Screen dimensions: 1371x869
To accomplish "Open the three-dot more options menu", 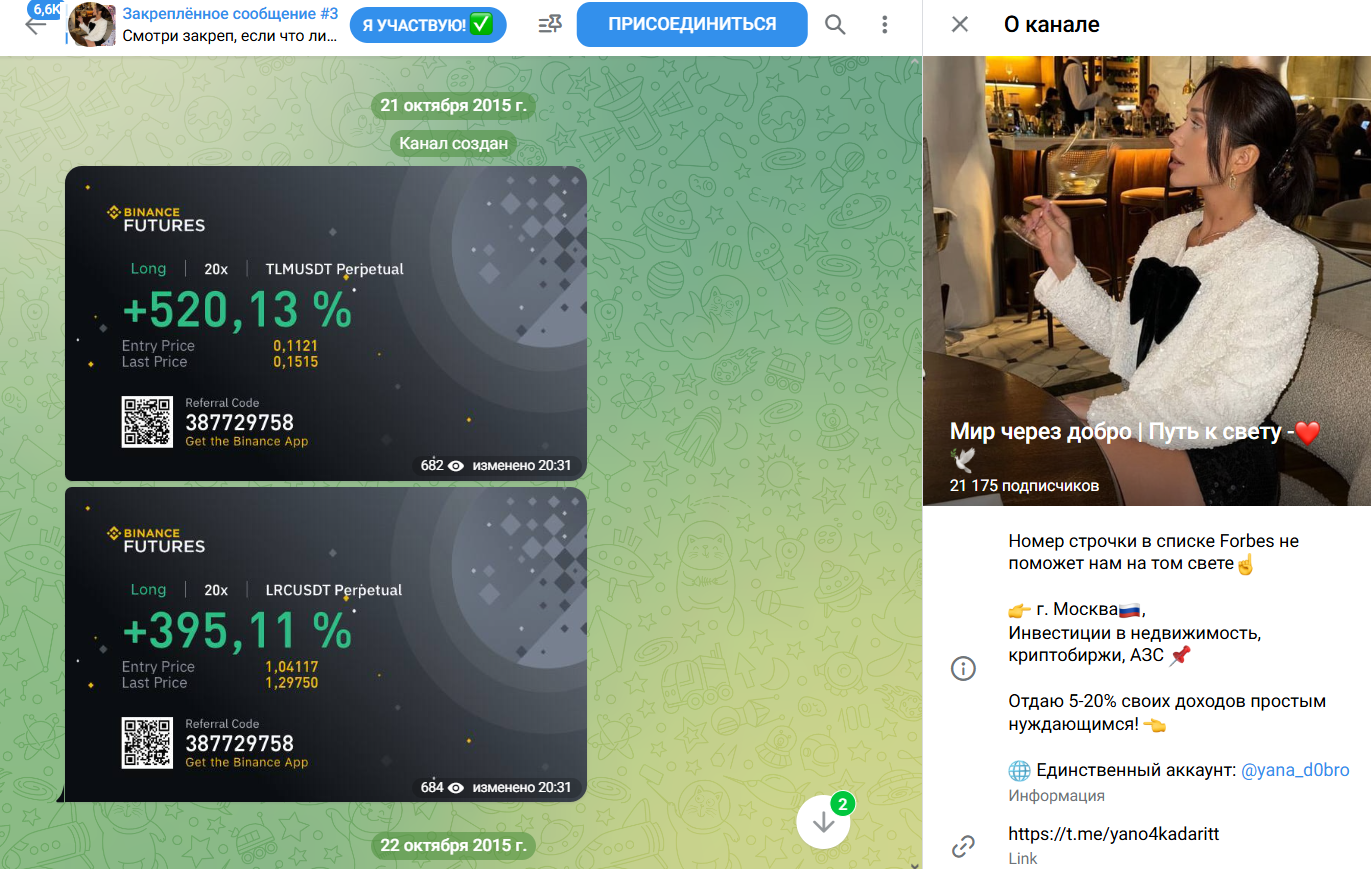I will click(x=884, y=24).
